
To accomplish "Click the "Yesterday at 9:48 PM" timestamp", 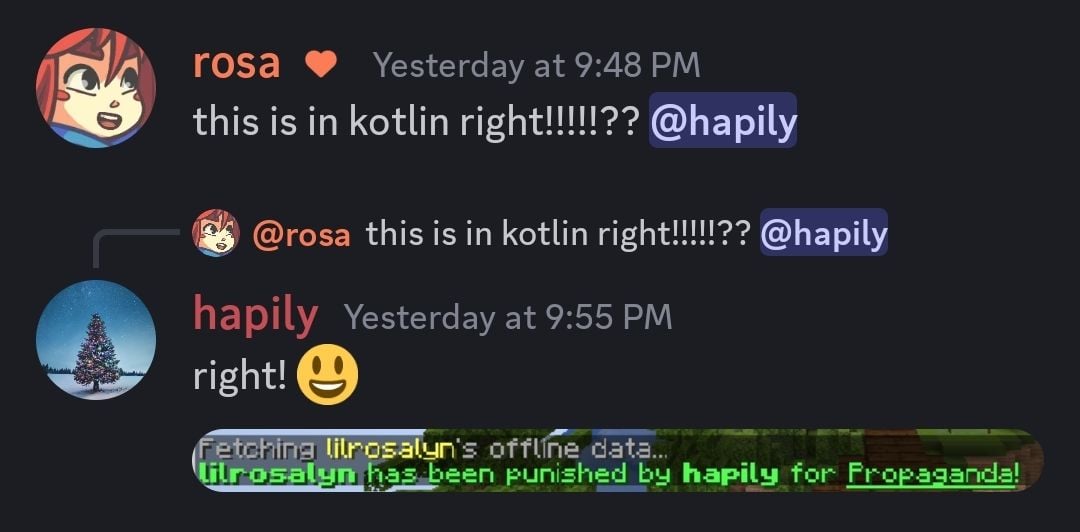I will [537, 65].
